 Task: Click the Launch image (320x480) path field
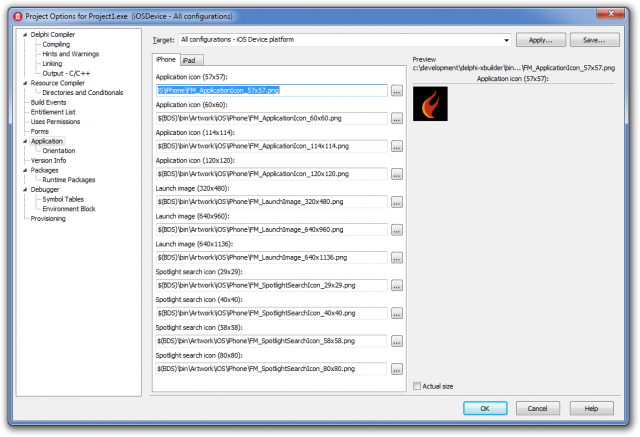271,202
